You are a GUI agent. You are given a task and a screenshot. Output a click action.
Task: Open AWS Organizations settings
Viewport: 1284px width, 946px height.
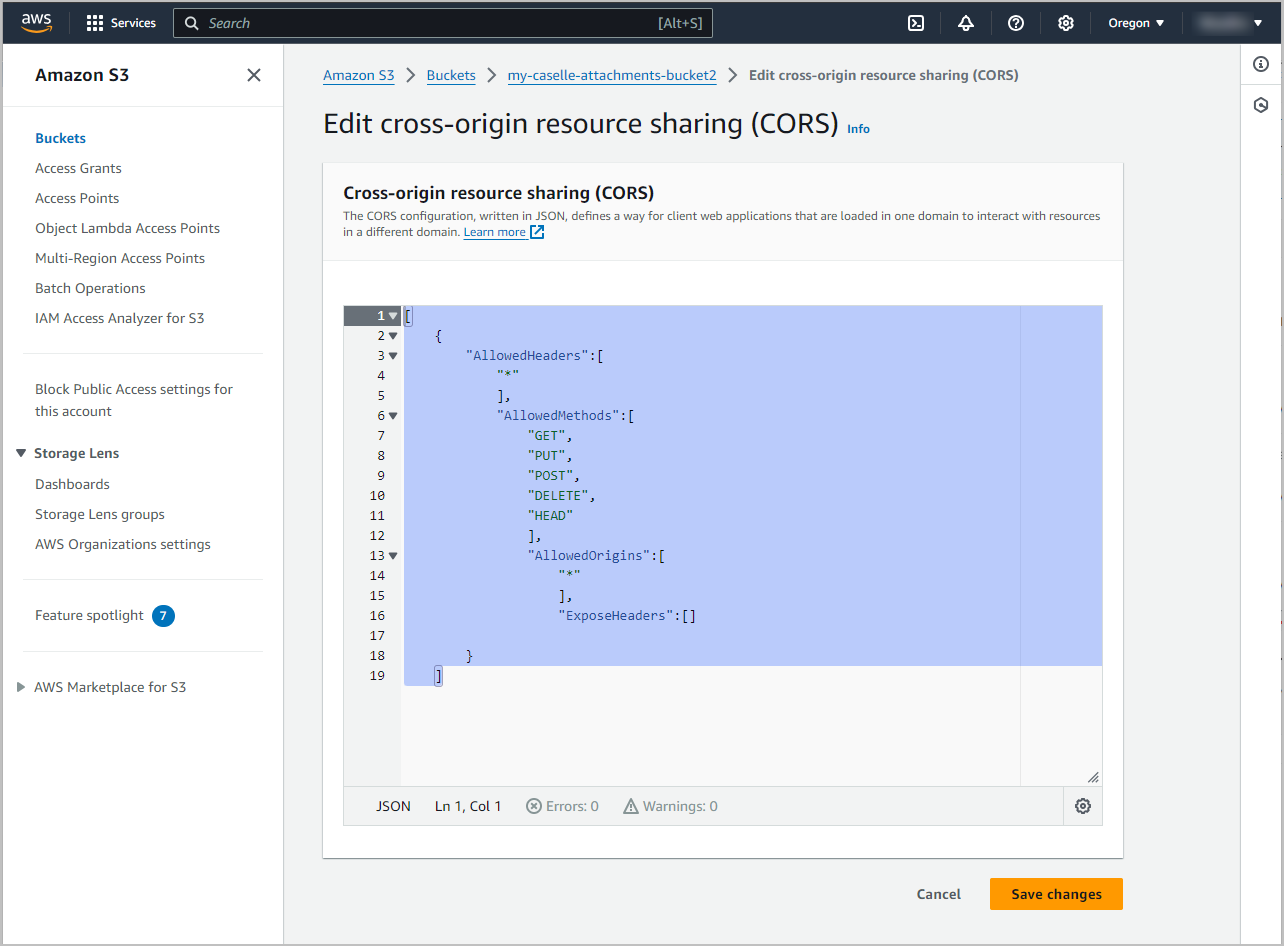coord(123,544)
